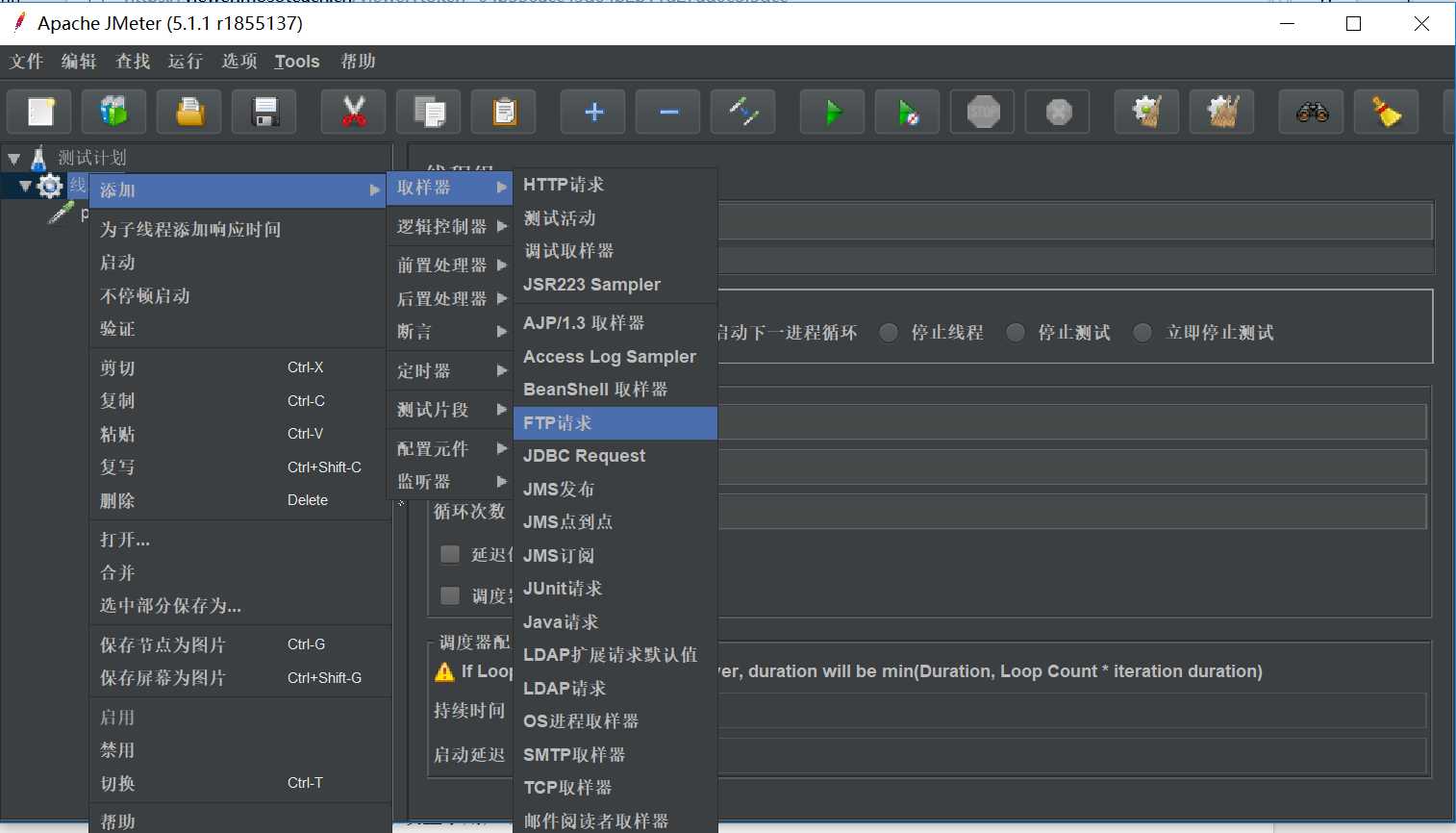Click 删除 in context menu
The image size is (1456, 833).
[239, 500]
